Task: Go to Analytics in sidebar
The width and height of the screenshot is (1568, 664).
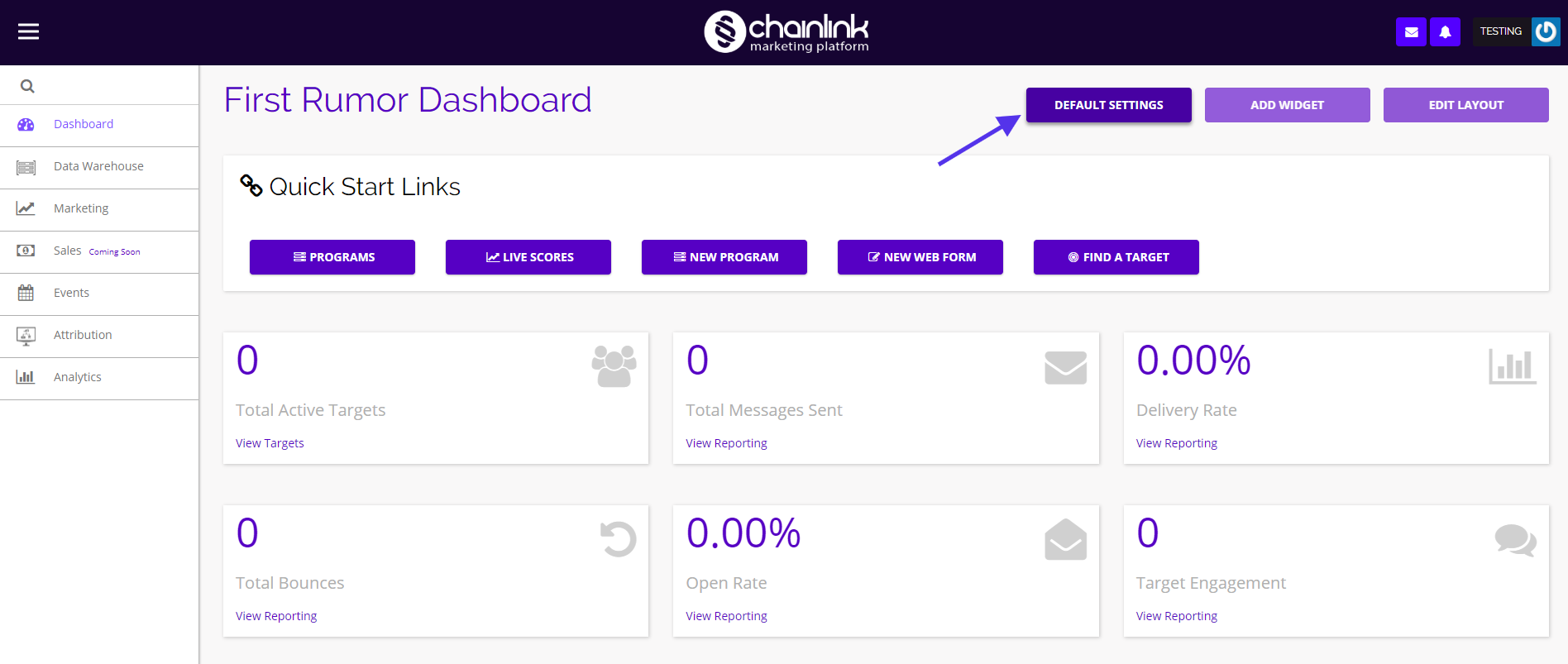Action: (x=99, y=379)
